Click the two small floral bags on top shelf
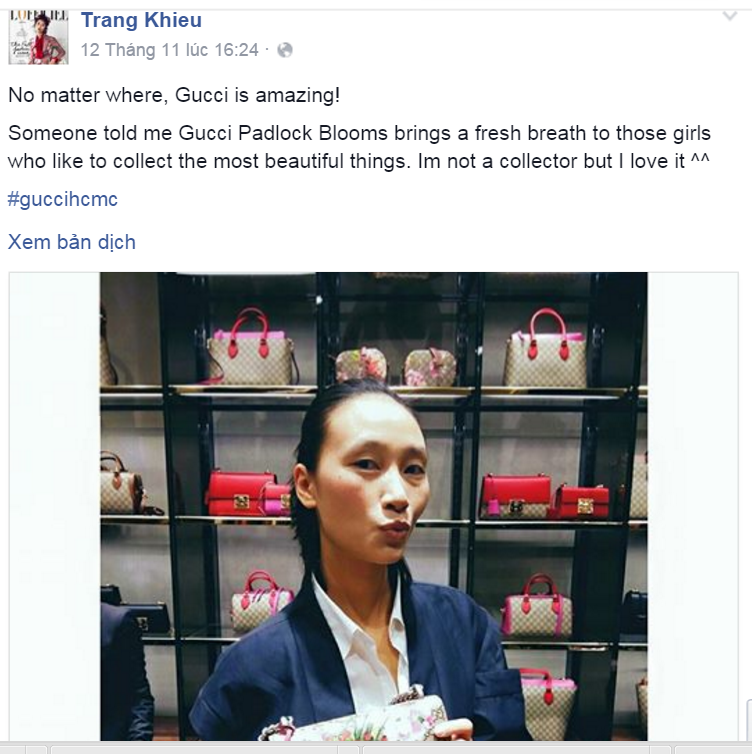752x754 pixels. pos(396,366)
